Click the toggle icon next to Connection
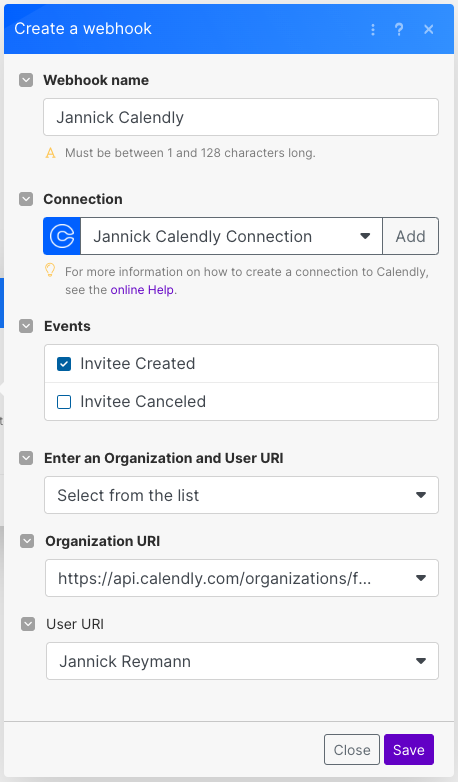 click(x=26, y=199)
